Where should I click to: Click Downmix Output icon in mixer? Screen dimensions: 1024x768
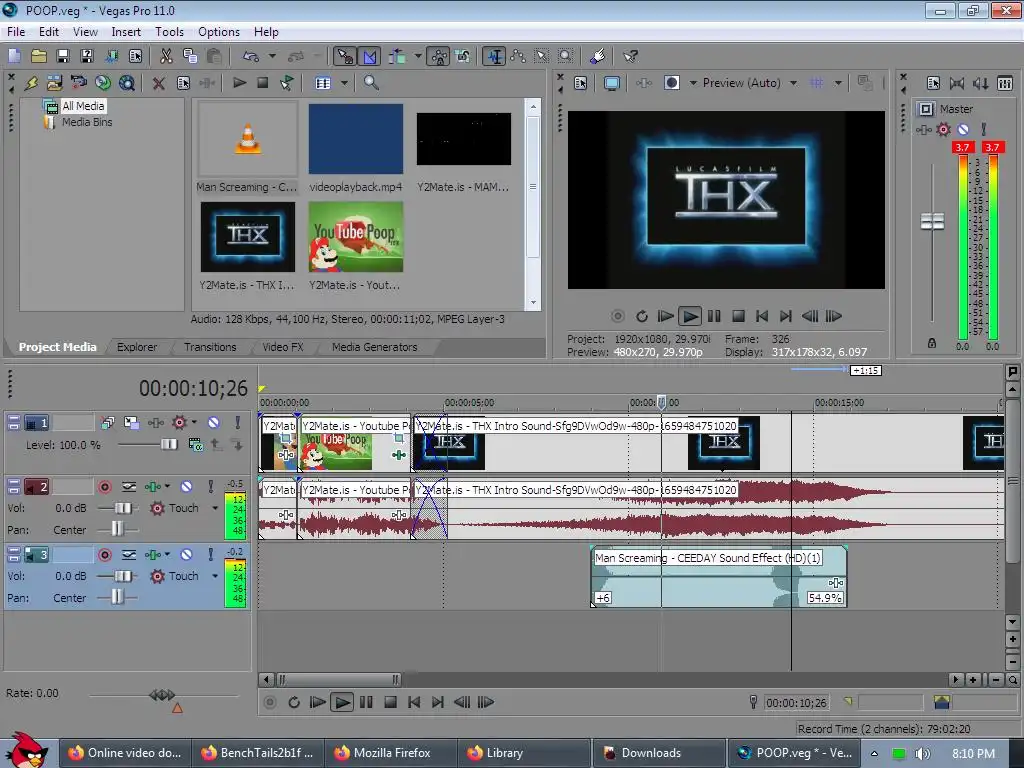pos(957,83)
